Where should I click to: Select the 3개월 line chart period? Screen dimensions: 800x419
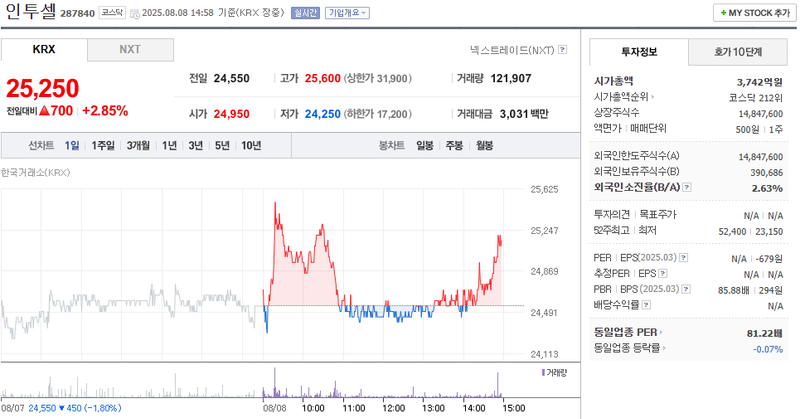click(x=138, y=146)
